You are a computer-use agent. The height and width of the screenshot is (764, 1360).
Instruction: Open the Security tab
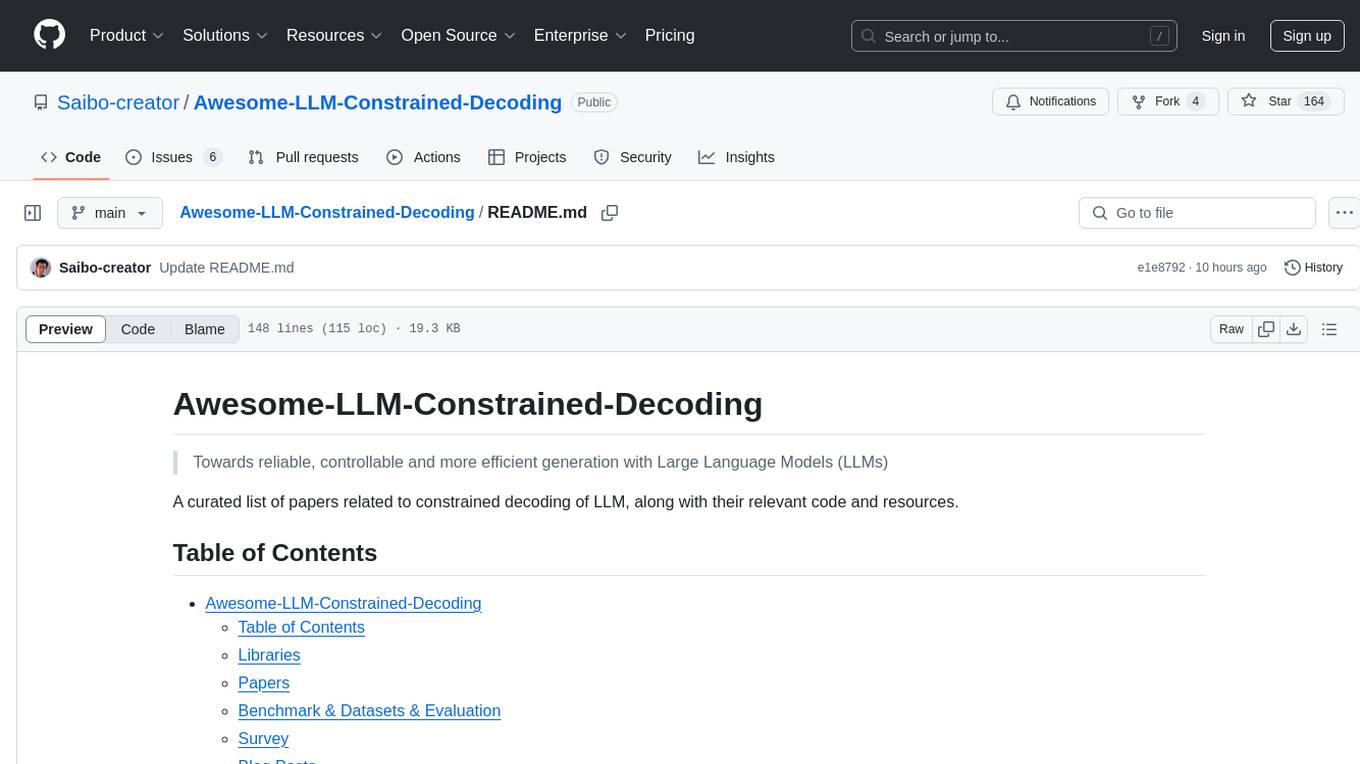pyautogui.click(x=632, y=157)
